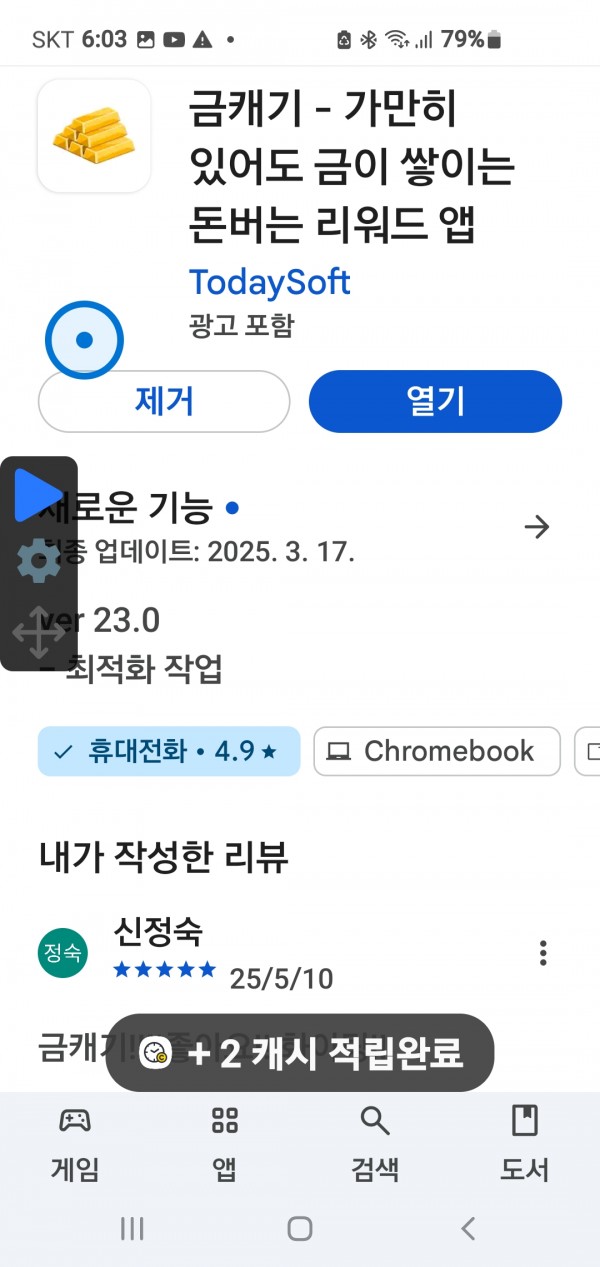The width and height of the screenshot is (600, 1267).
Task: Open the TodaySoft developer link
Action: (270, 283)
